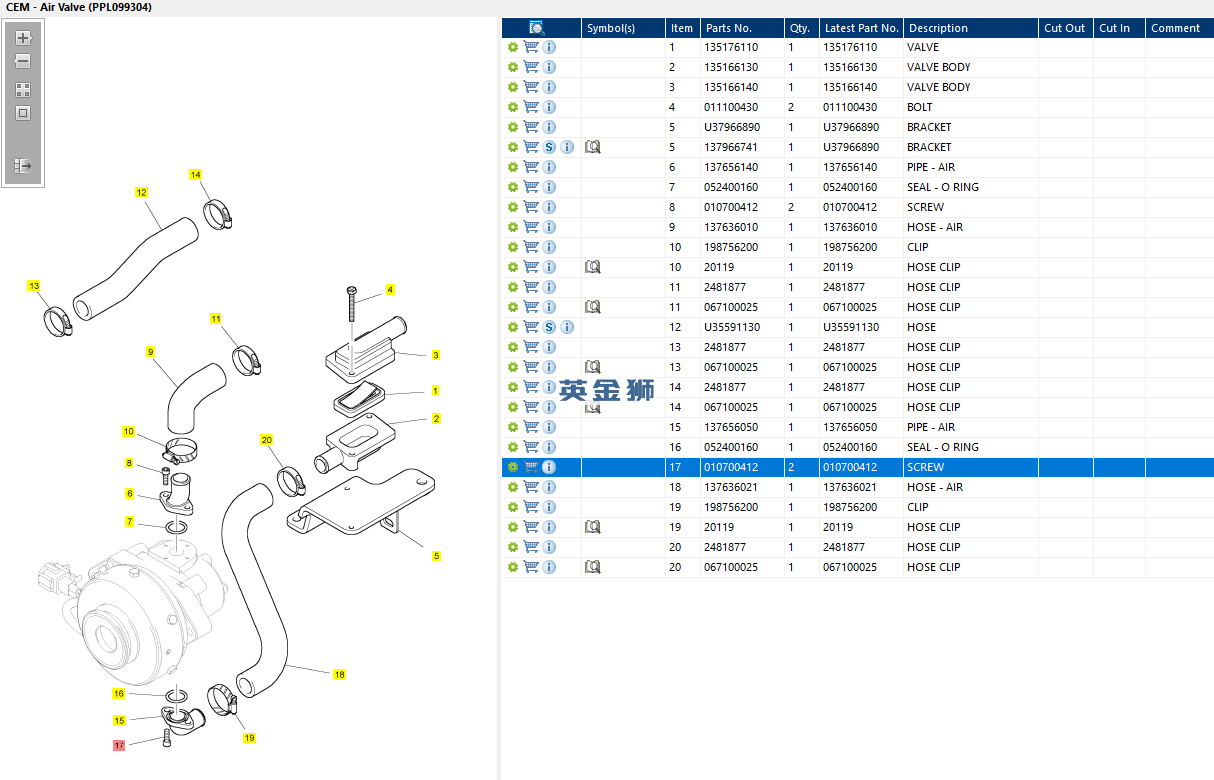Open info for part 135166130 VALVE BODY
This screenshot has height=780, width=1214.
(x=549, y=67)
